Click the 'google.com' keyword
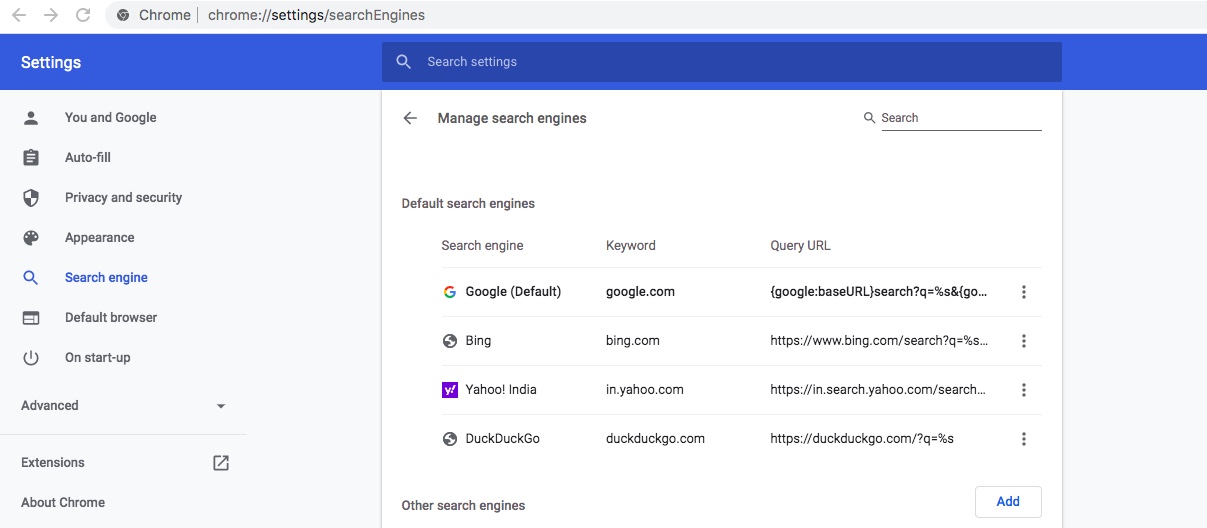The height and width of the screenshot is (528, 1207). tap(640, 292)
